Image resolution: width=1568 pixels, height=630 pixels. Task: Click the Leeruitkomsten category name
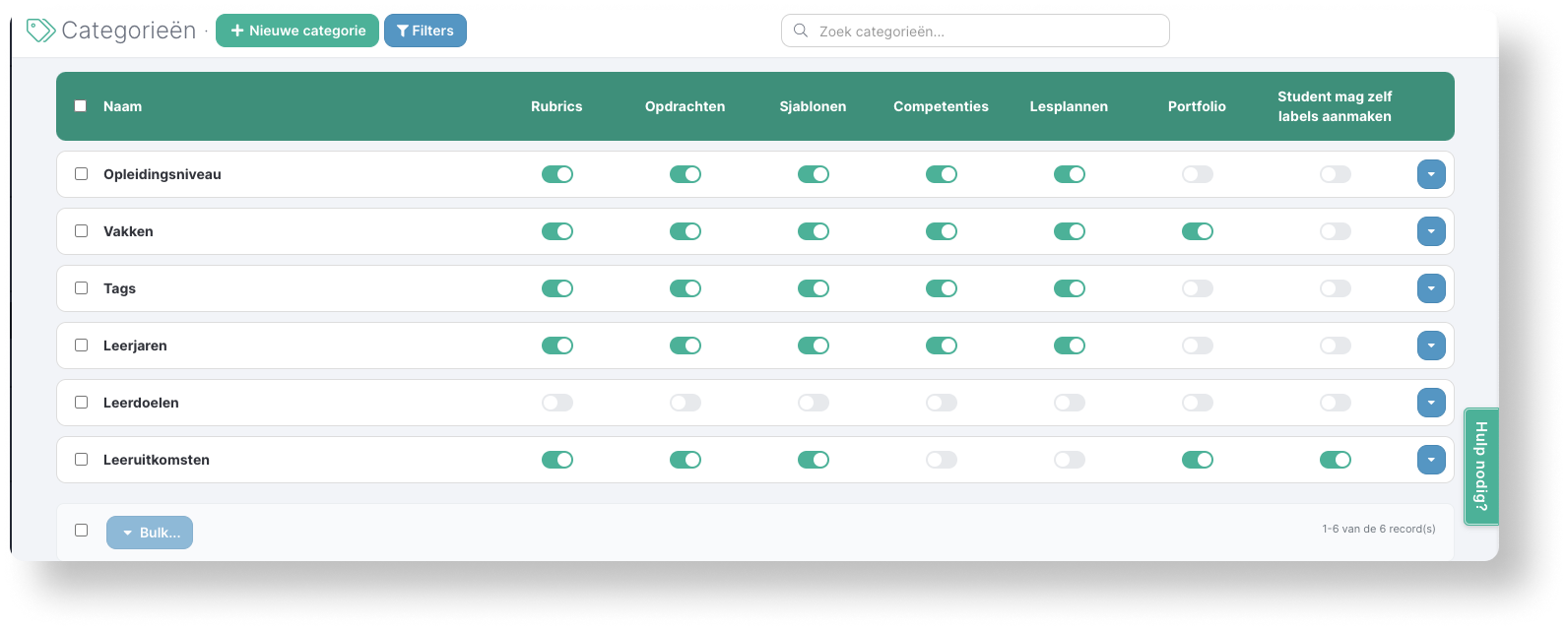pos(157,460)
